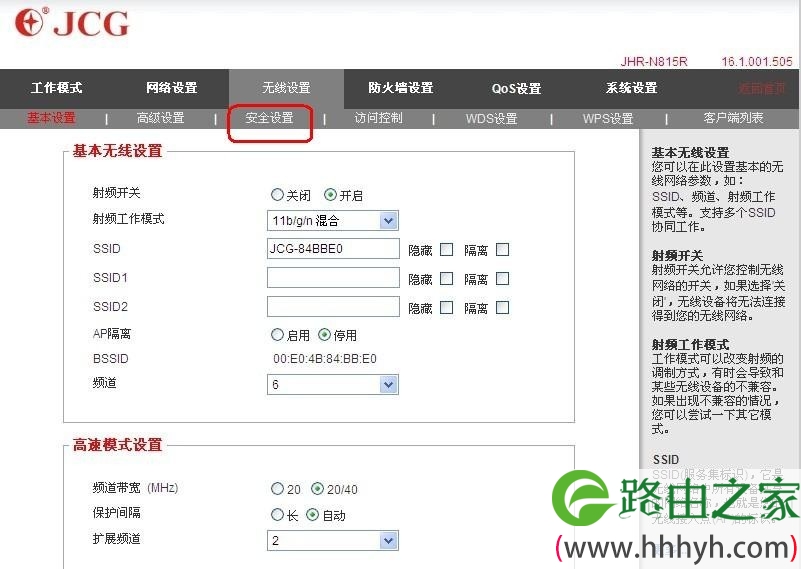The image size is (801, 569).
Task: Open WDS设置 submenu
Action: click(491, 118)
